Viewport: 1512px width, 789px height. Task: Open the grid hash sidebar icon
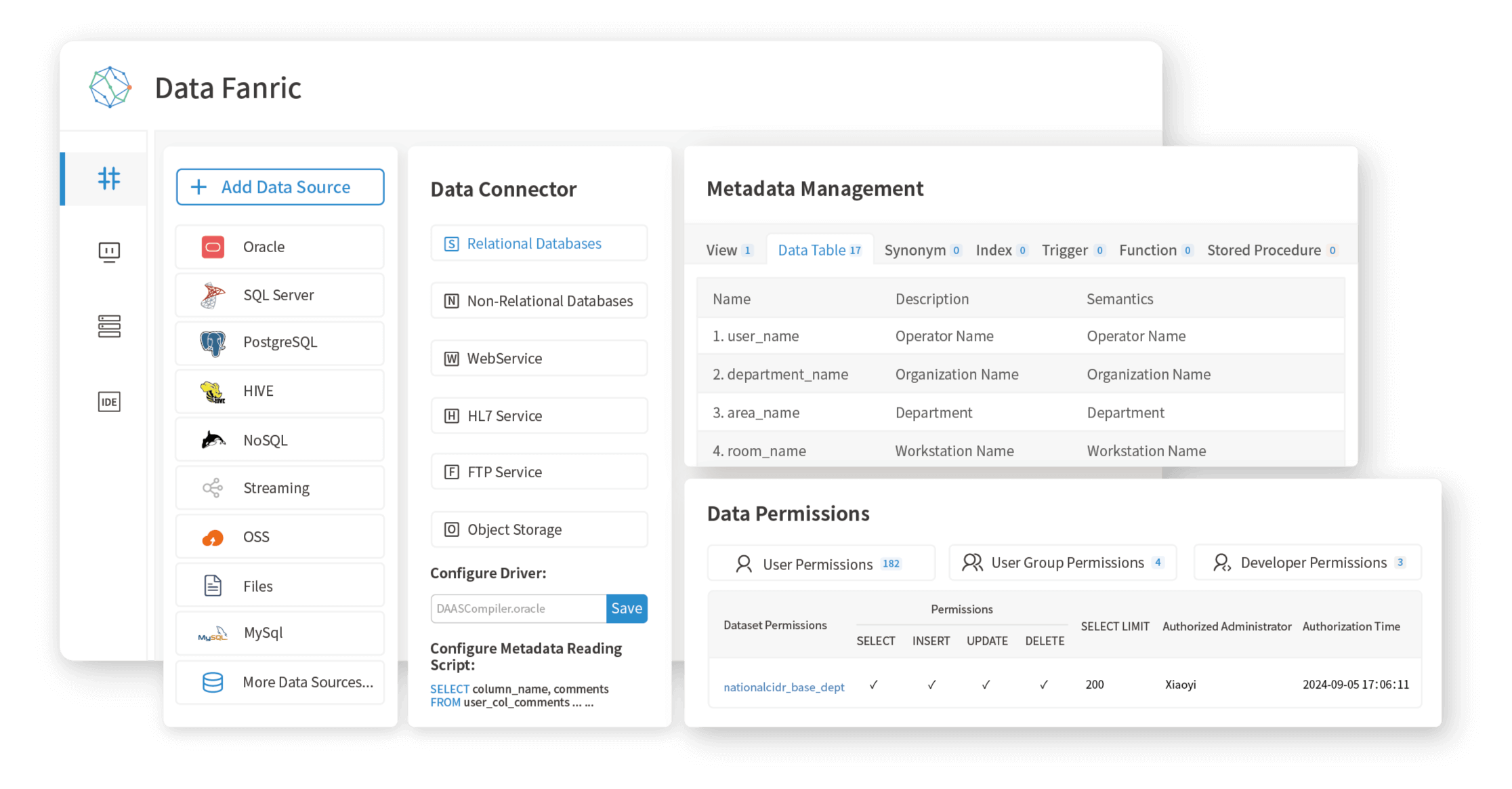pyautogui.click(x=109, y=178)
